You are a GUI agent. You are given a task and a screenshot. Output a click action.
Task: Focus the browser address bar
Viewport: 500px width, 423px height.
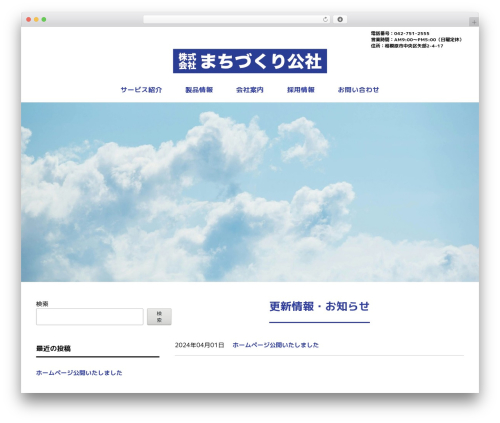(x=237, y=20)
